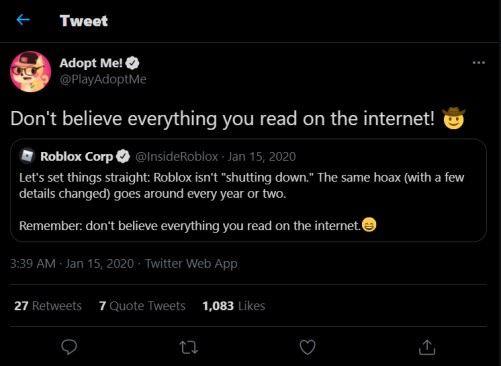Open the Roblox Corp avatar icon
Image resolution: width=501 pixels, height=366 pixels.
tap(27, 156)
